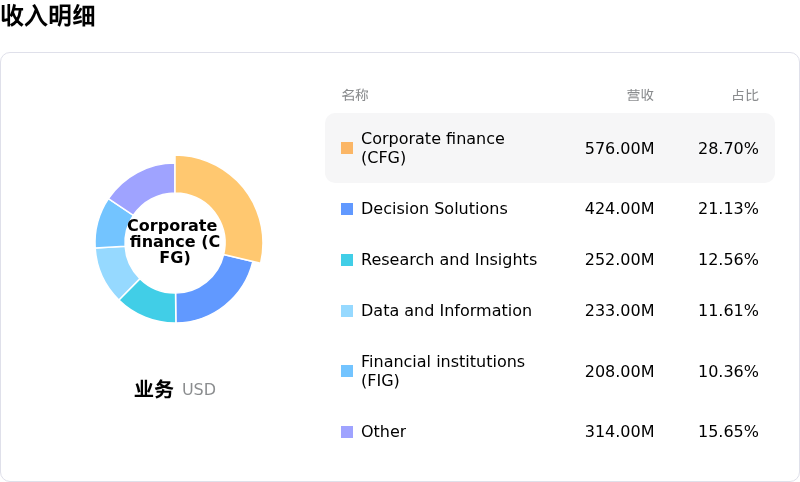This screenshot has height=482, width=800.
Task: Click the orange Corporate finance legend swatch
Action: [347, 148]
